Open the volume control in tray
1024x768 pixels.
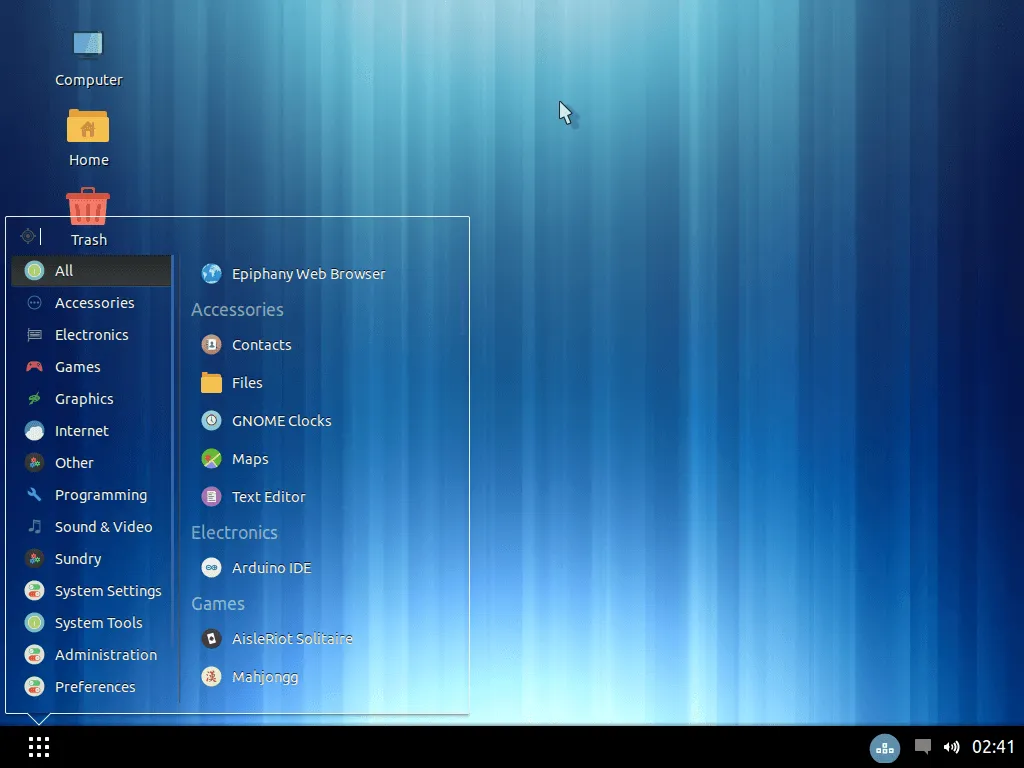coord(951,747)
